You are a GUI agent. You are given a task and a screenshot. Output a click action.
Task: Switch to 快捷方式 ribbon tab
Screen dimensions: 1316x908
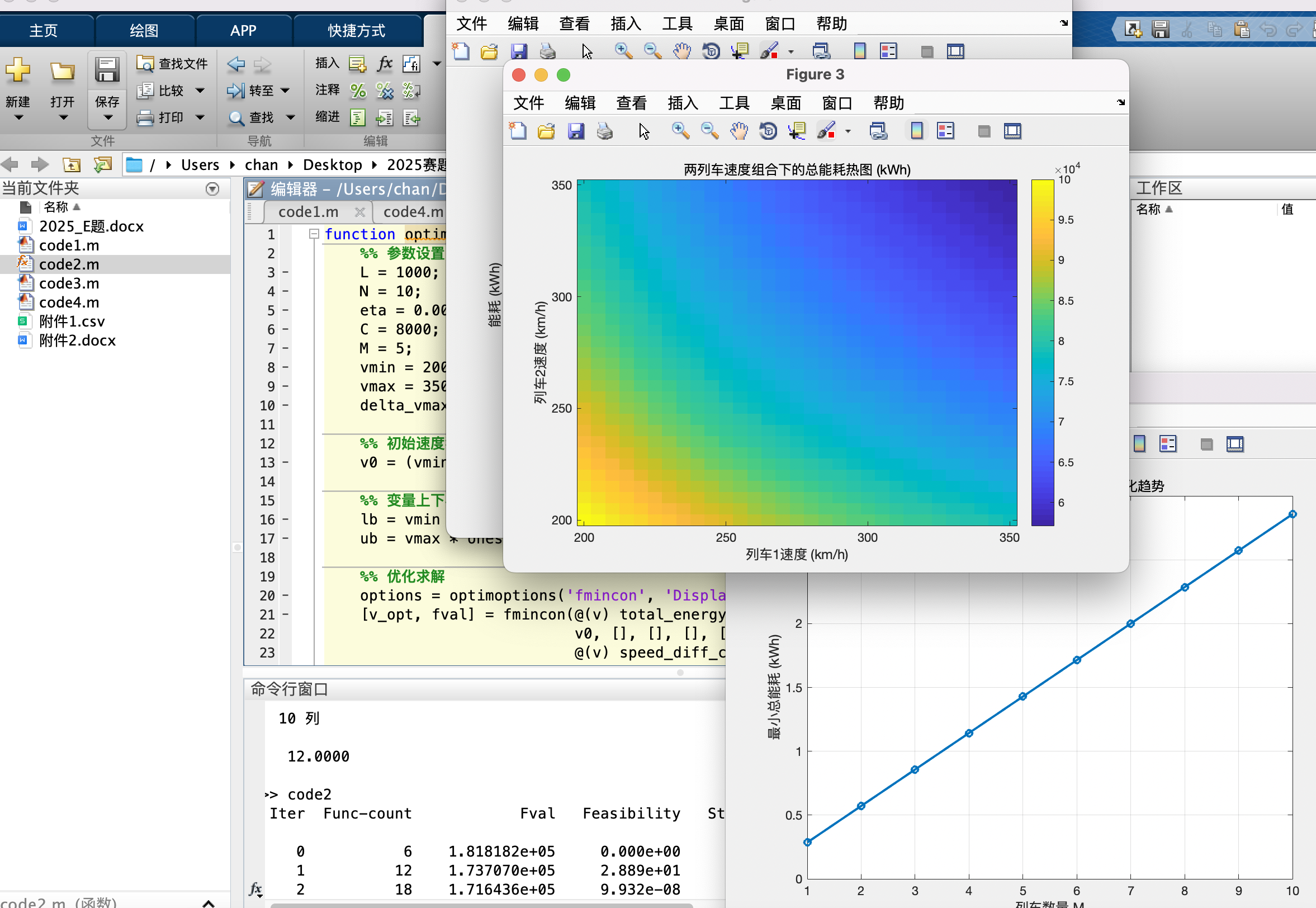pyautogui.click(x=357, y=30)
